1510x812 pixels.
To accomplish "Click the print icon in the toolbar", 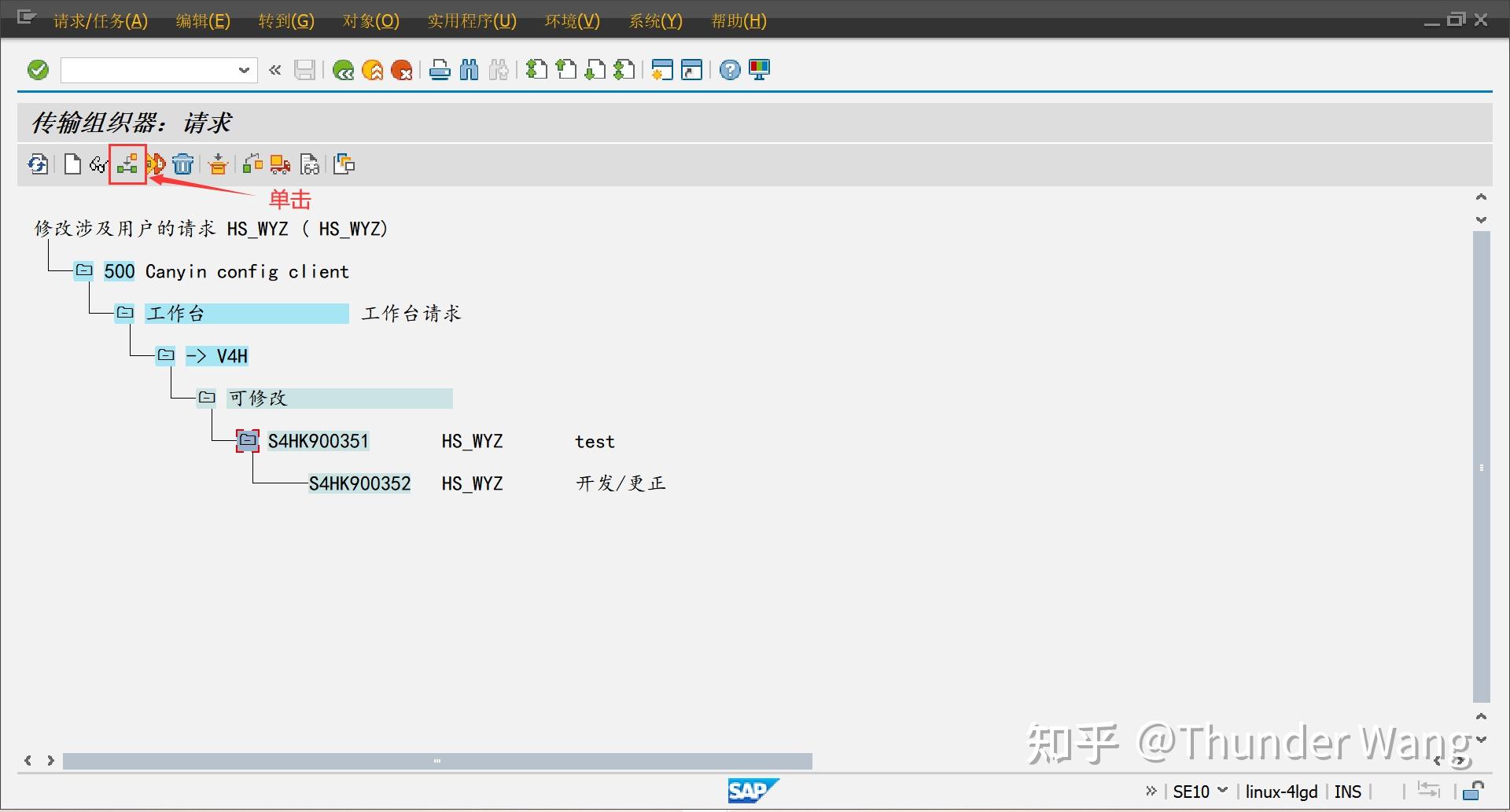I will pyautogui.click(x=440, y=69).
